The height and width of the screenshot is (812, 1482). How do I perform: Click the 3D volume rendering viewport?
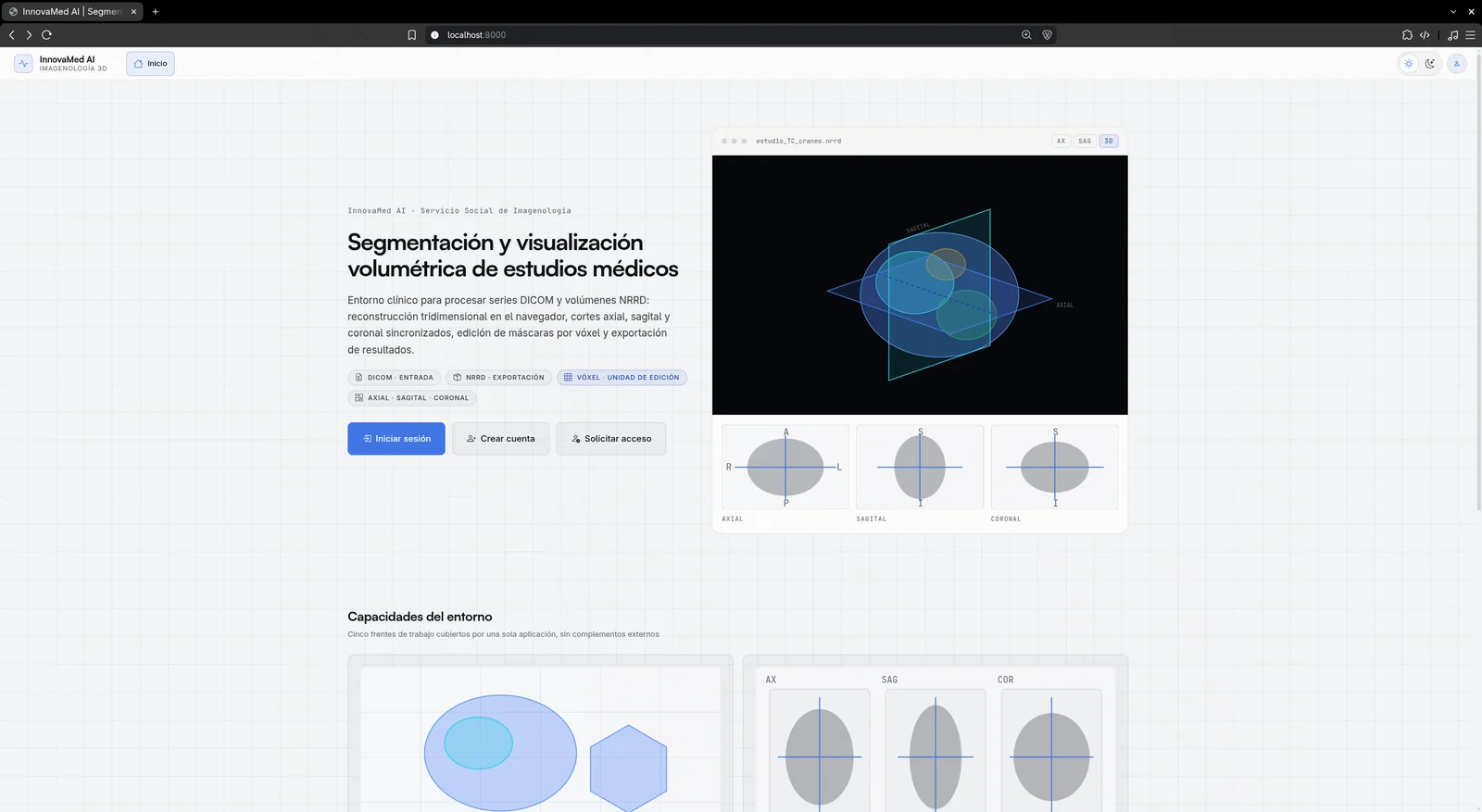click(920, 285)
